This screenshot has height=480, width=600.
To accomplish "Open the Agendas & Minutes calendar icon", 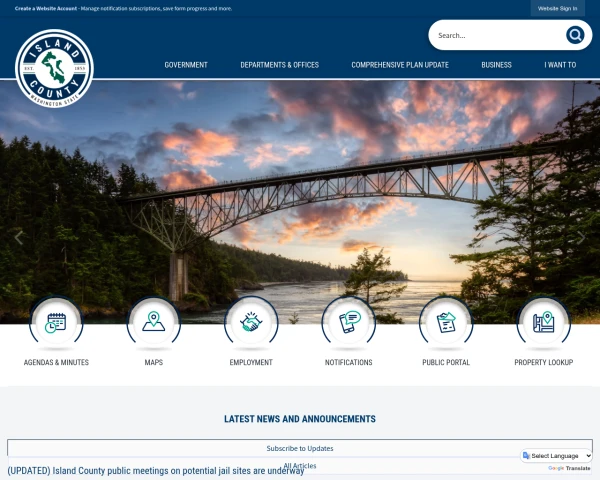I will 56,322.
